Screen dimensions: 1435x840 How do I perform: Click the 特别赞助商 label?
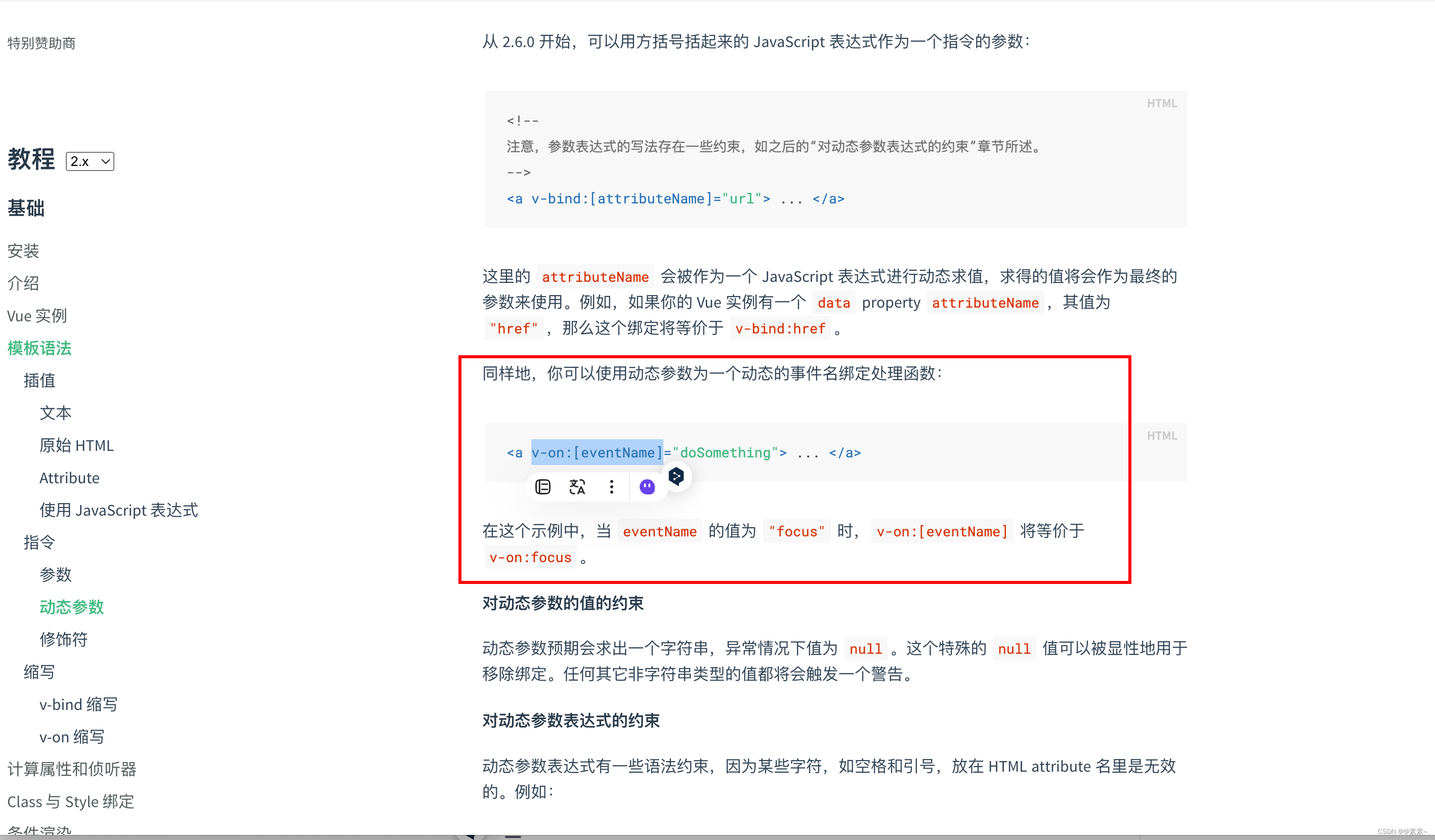click(41, 44)
